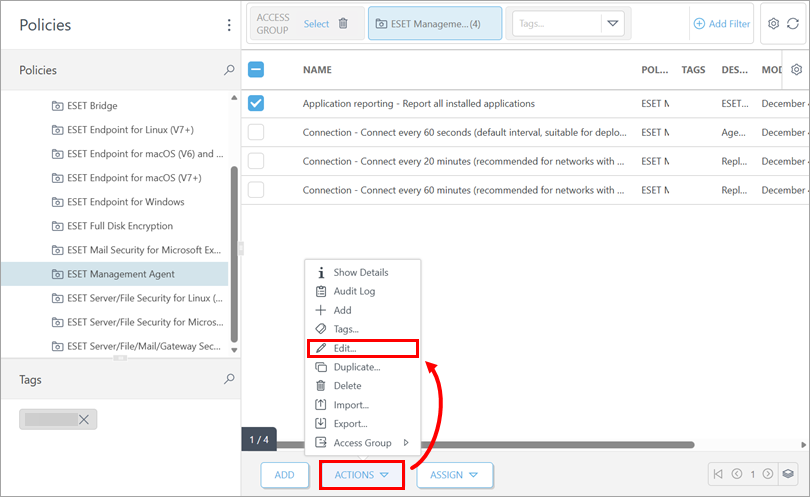This screenshot has width=810, height=497.
Task: Remove the tag using its X icon
Action: tap(84, 420)
